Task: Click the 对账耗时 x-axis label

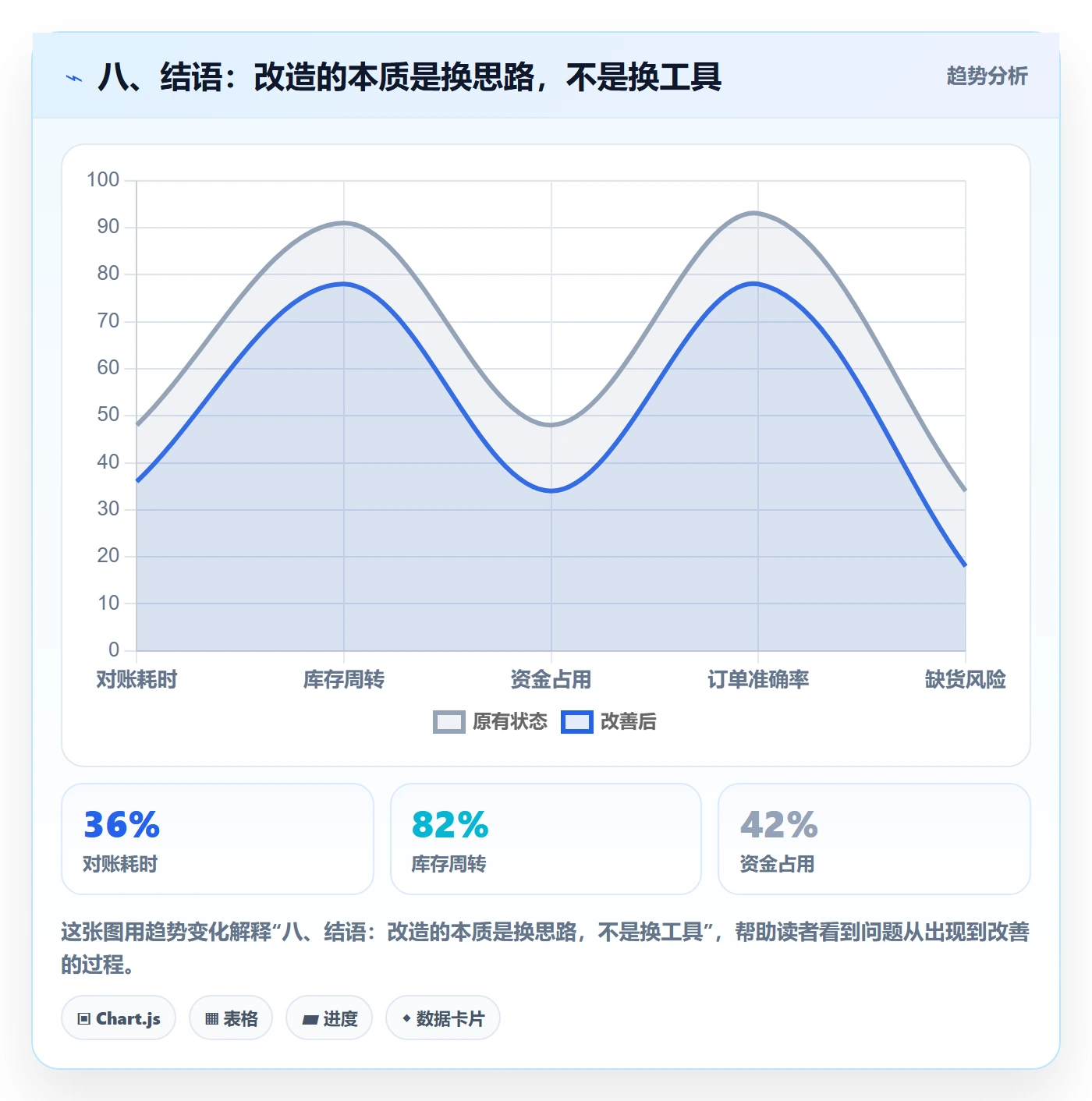Action: tap(136, 680)
